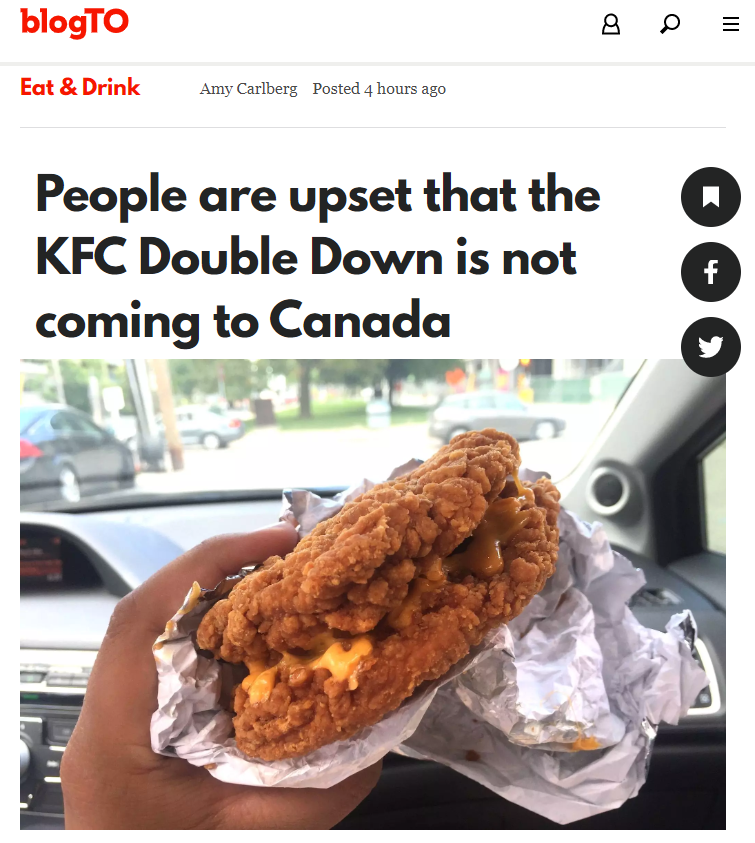This screenshot has height=843, width=755.
Task: Open the Eat & Drink section
Action: (80, 87)
